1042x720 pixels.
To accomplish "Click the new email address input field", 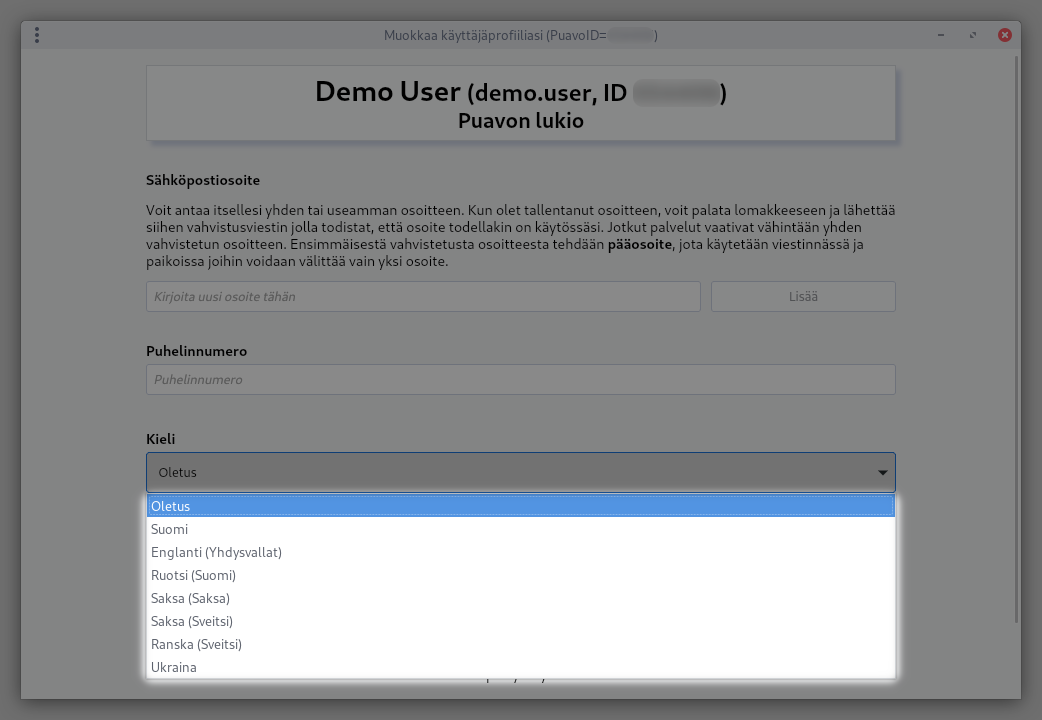I will click(x=423, y=297).
